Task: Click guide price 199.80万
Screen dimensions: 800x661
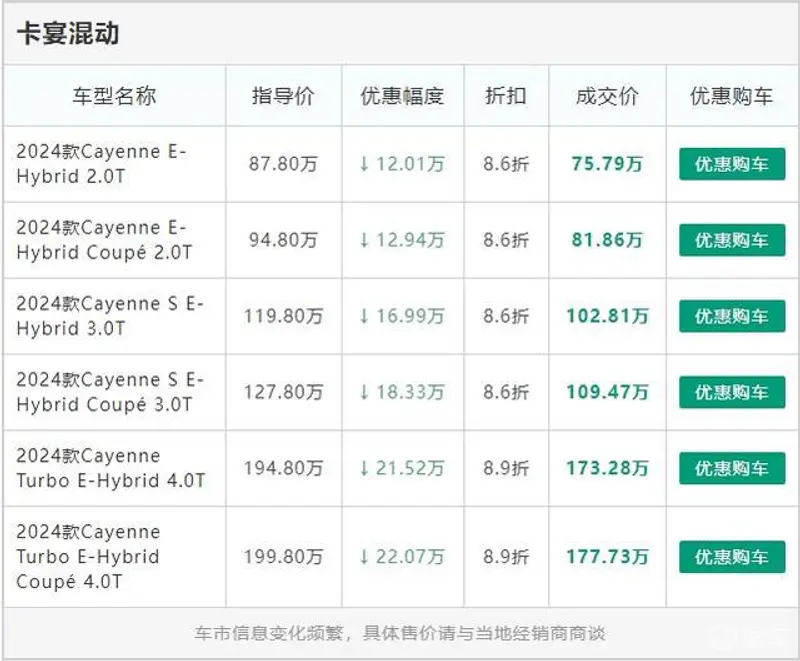Action: coord(283,556)
